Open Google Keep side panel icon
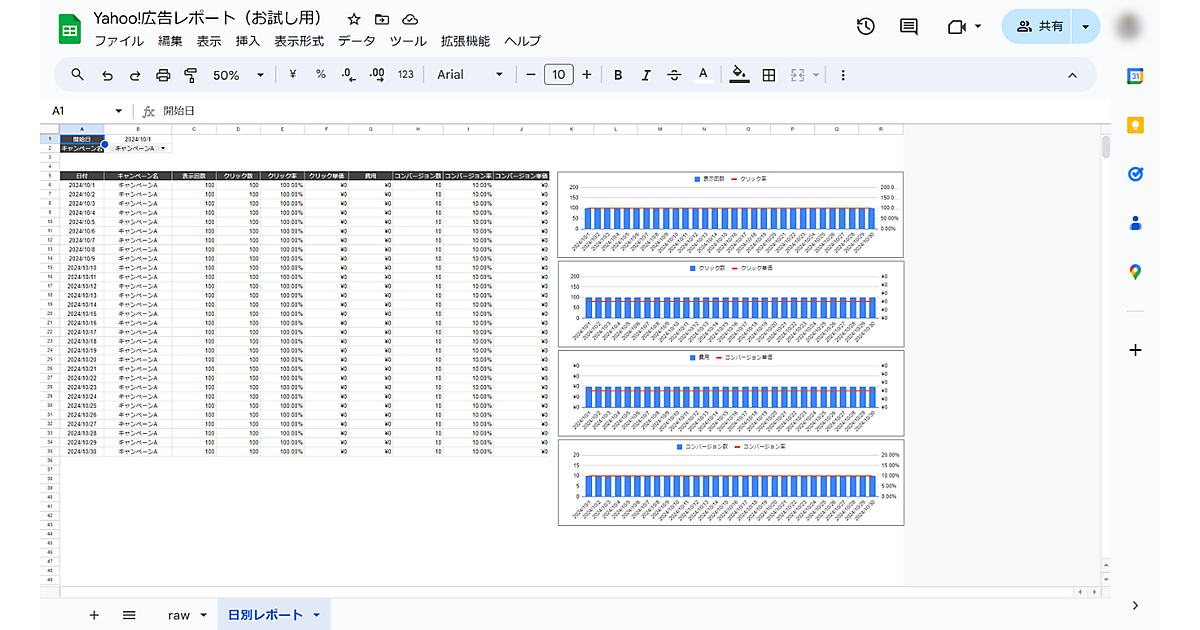Screen dimensions: 1200x630 pos(1135,125)
